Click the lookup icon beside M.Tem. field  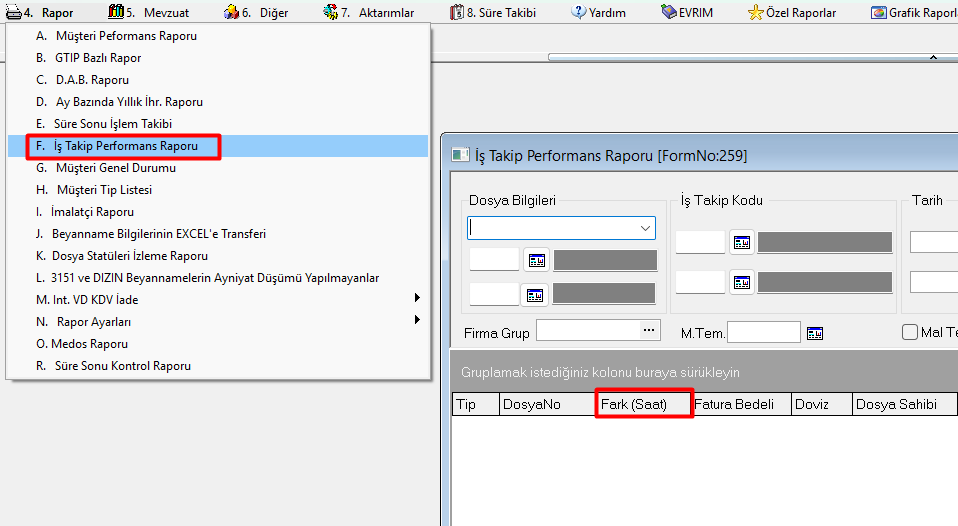[814, 333]
